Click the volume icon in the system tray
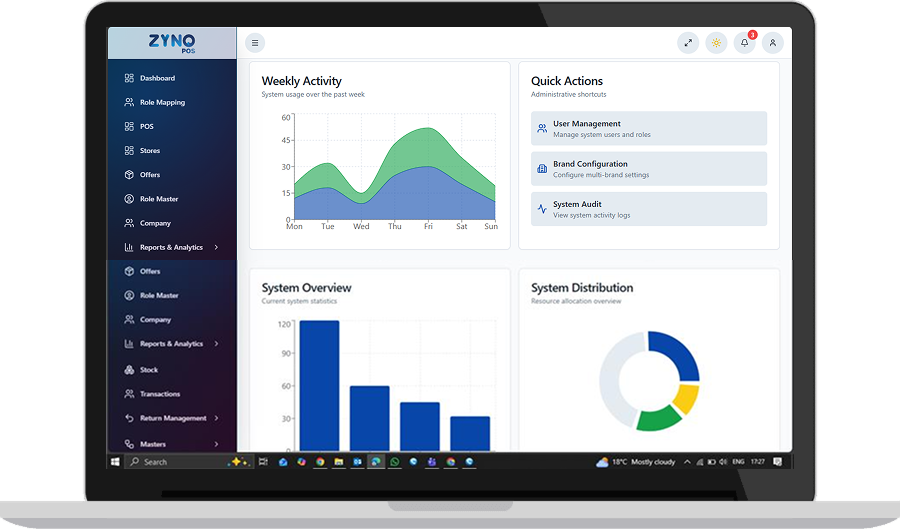 pos(723,462)
